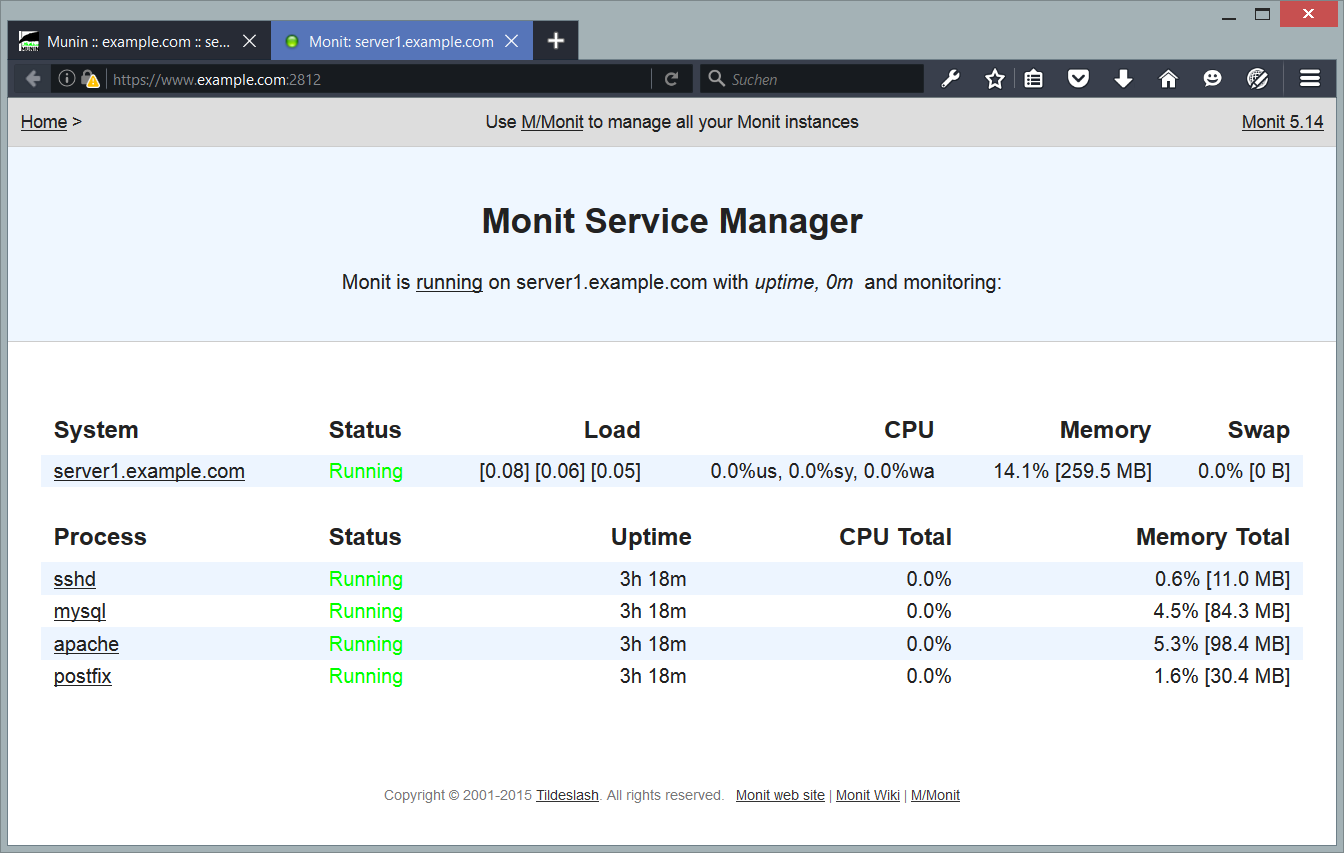Image resolution: width=1344 pixels, height=853 pixels.
Task: Visit the Tildeslash footer link
Action: click(x=567, y=796)
